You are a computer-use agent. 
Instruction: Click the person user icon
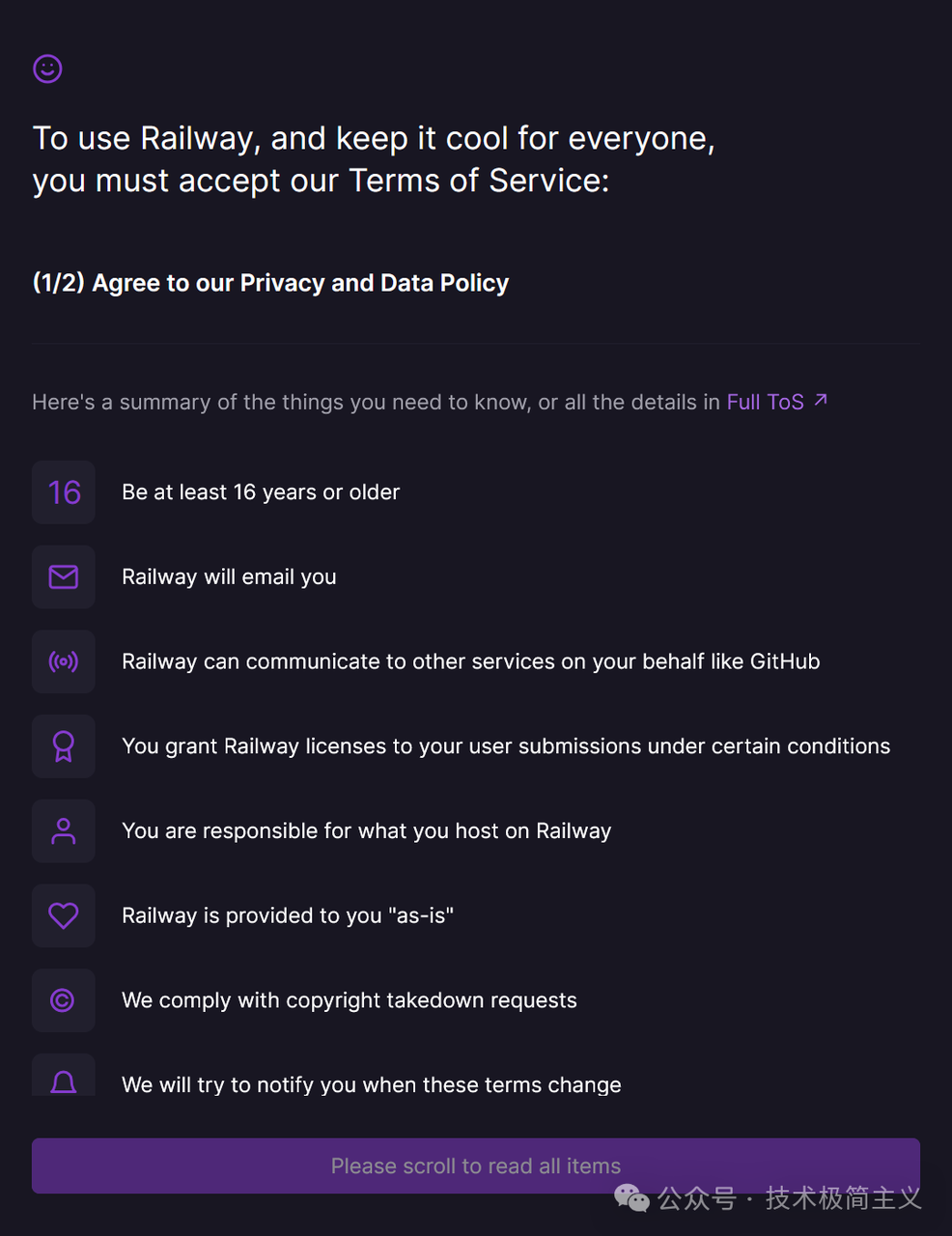(64, 831)
